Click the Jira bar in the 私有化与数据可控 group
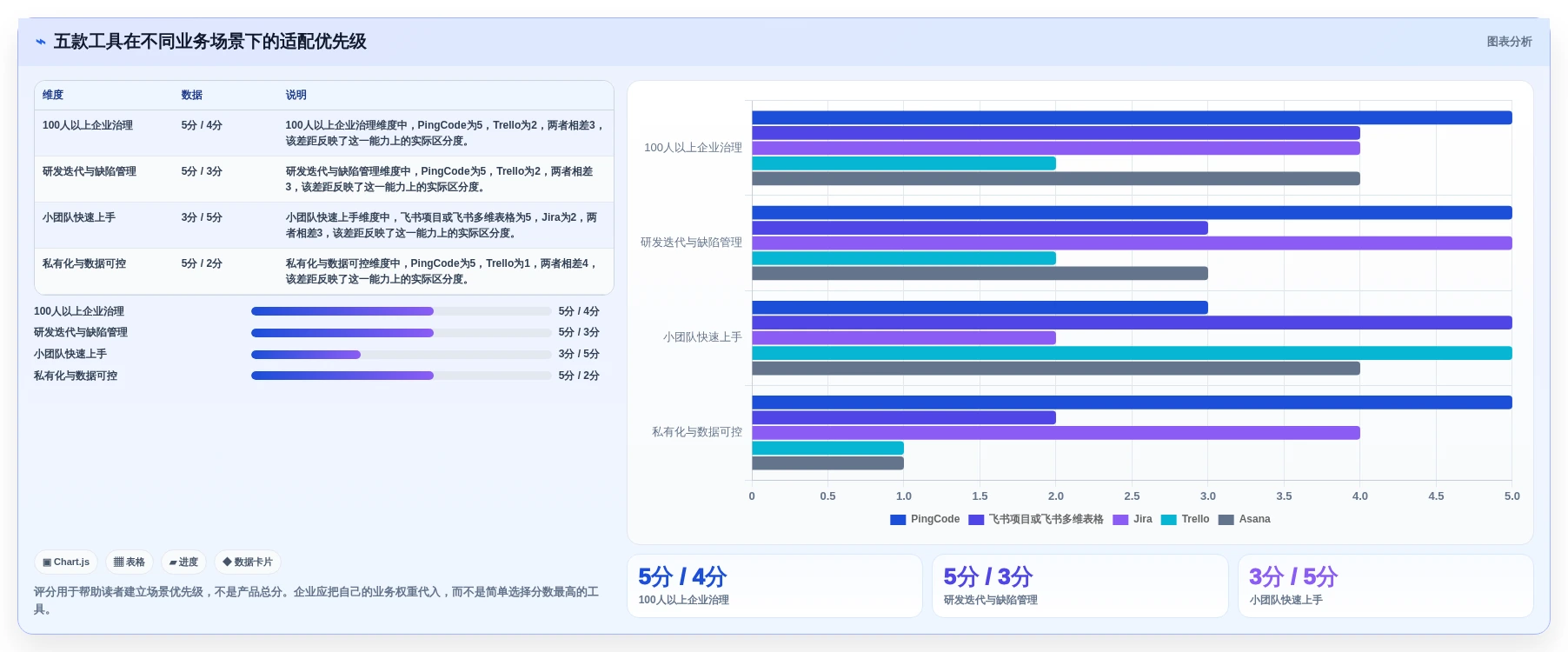1568x652 pixels. coord(1056,433)
